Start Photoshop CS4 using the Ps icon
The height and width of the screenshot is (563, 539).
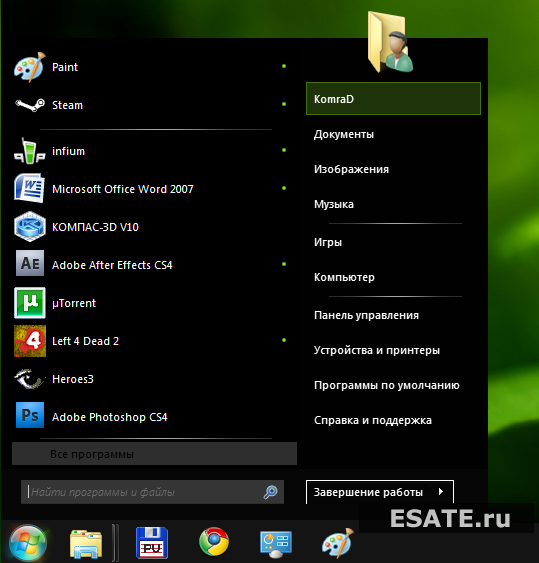point(30,415)
